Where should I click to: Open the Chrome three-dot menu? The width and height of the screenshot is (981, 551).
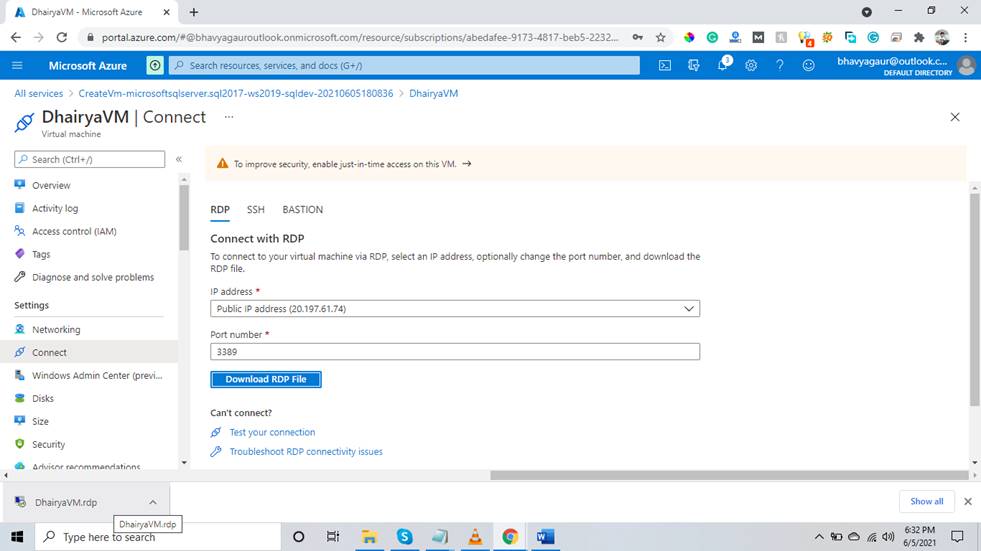click(966, 38)
